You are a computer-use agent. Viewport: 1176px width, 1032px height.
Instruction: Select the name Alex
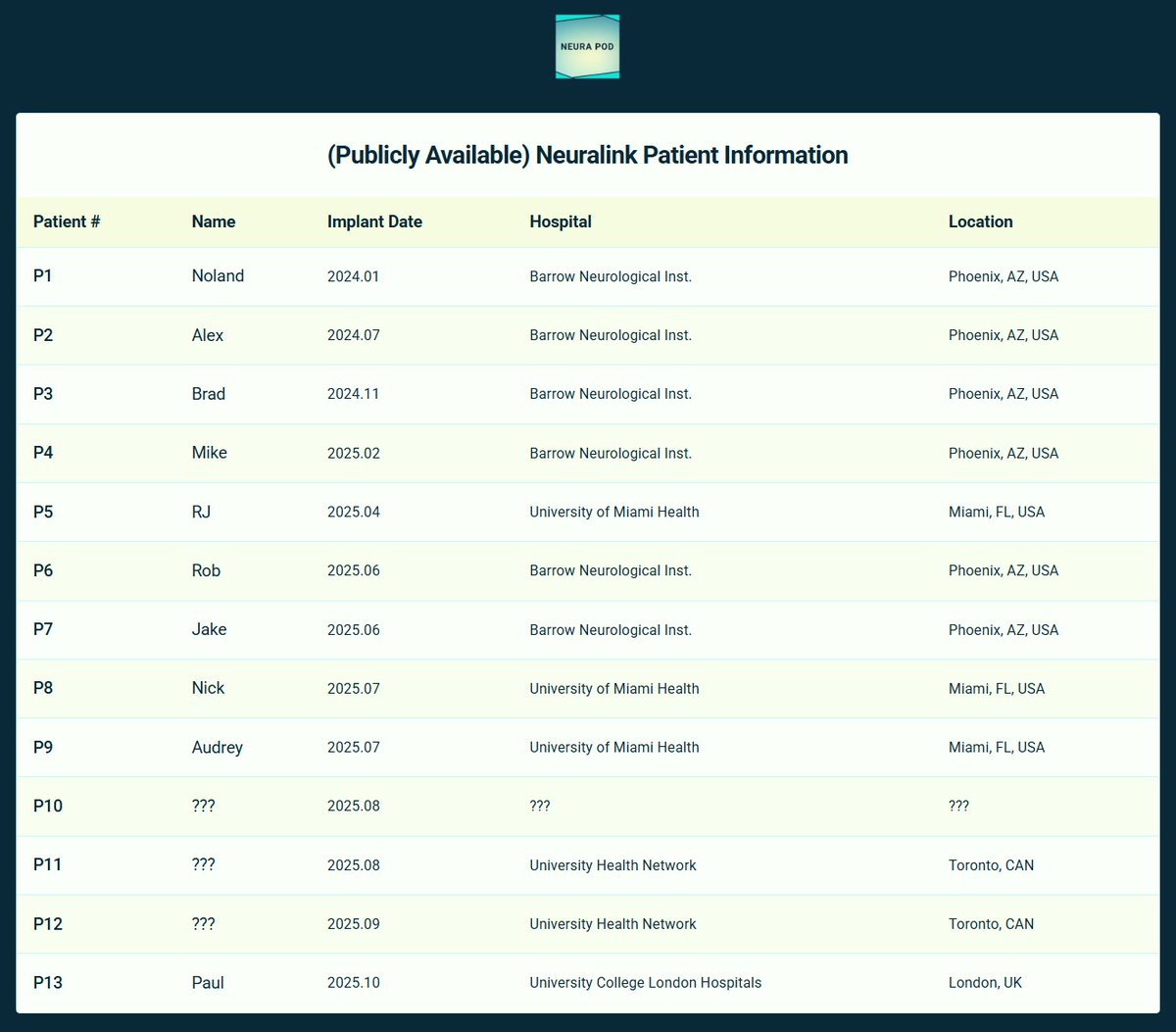208,335
